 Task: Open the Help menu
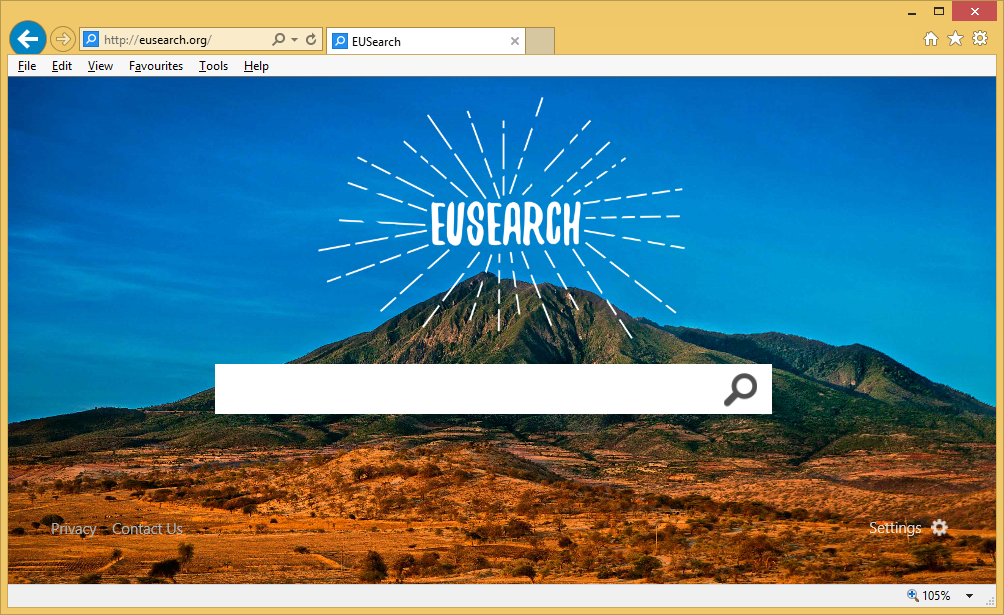(x=256, y=66)
